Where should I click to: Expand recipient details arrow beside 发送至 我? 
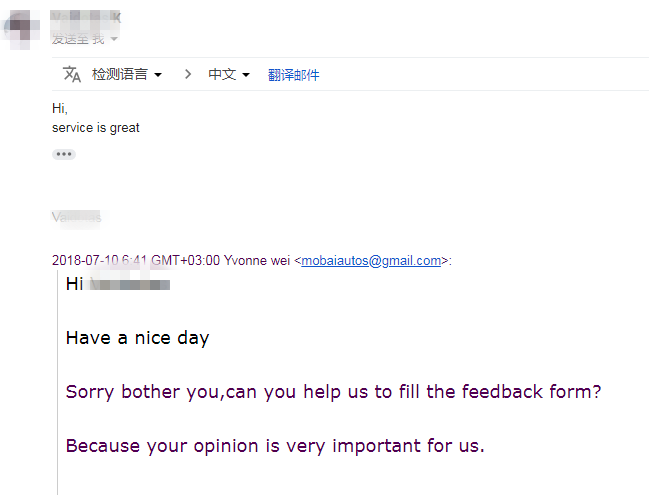(114, 39)
